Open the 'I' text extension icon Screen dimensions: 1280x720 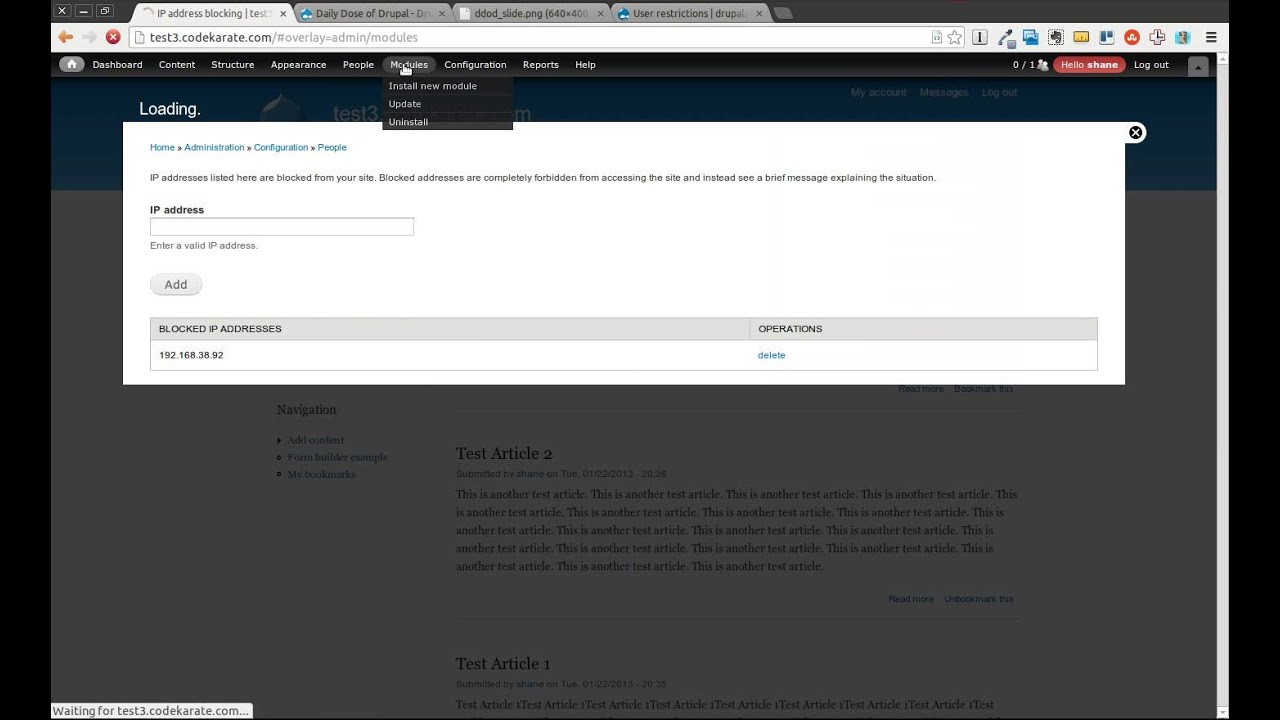click(980, 37)
